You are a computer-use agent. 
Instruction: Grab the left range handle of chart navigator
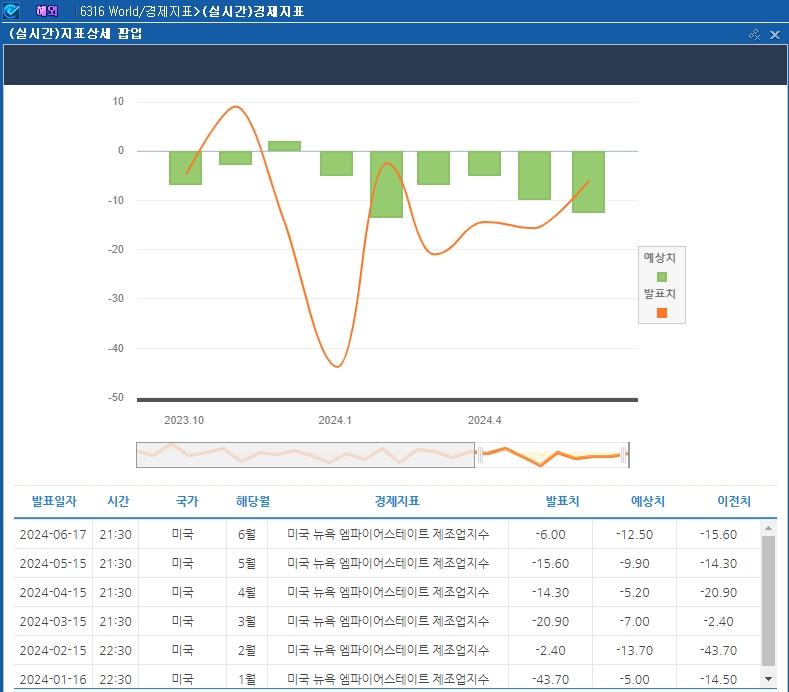(x=480, y=455)
